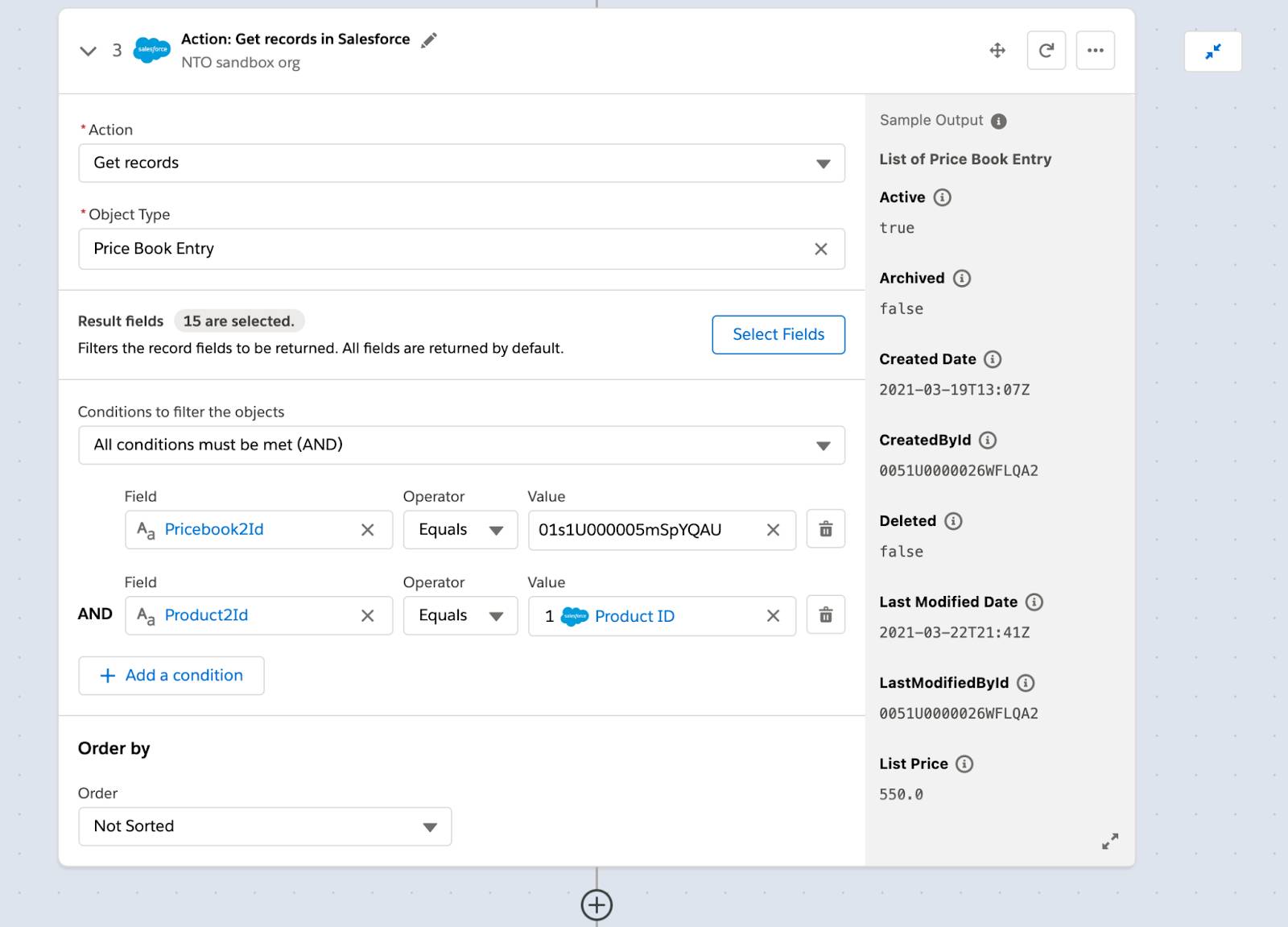The width and height of the screenshot is (1288, 927).
Task: Click the info icon next to List Price
Action: [965, 764]
